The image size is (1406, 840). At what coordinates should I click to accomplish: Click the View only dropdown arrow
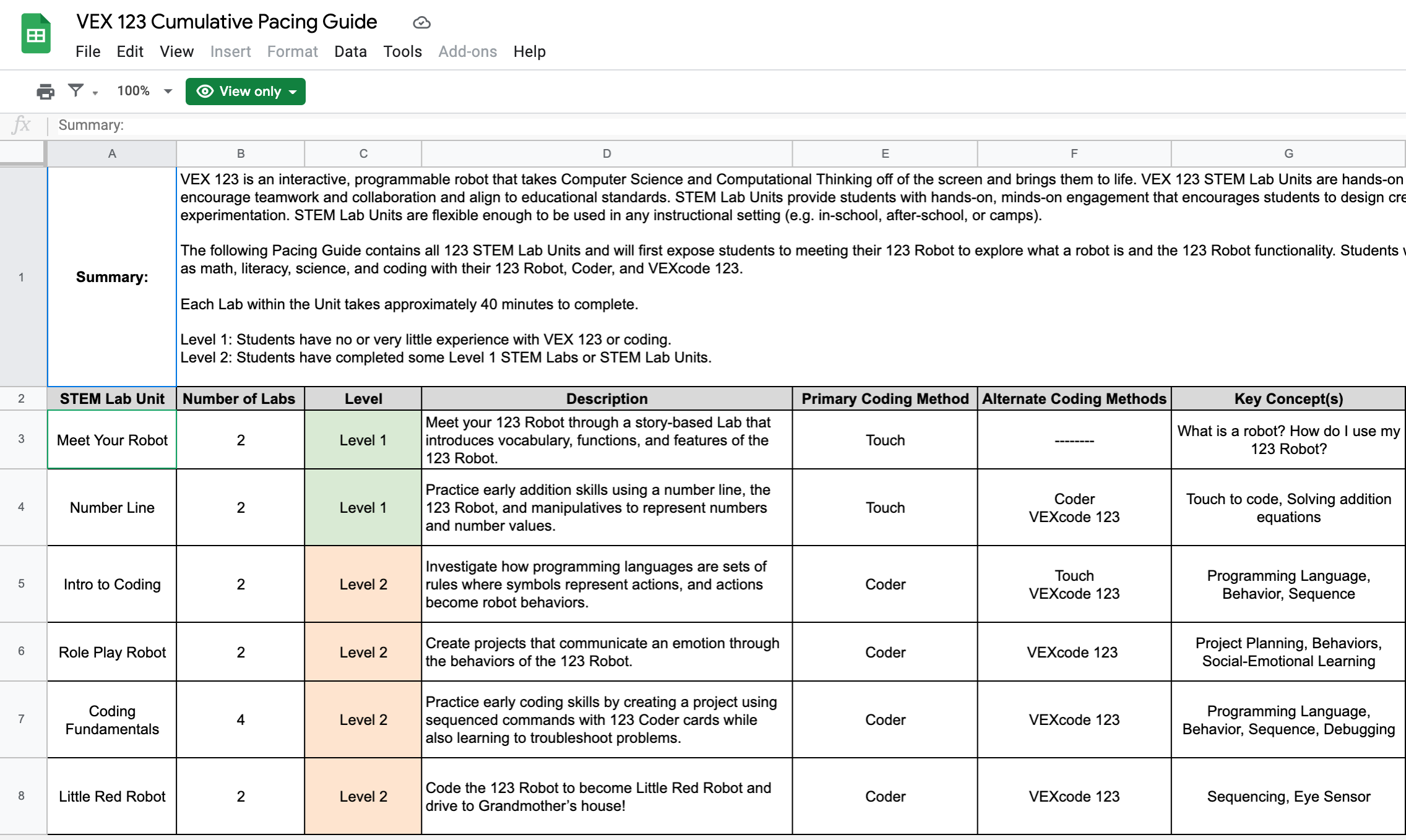290,91
